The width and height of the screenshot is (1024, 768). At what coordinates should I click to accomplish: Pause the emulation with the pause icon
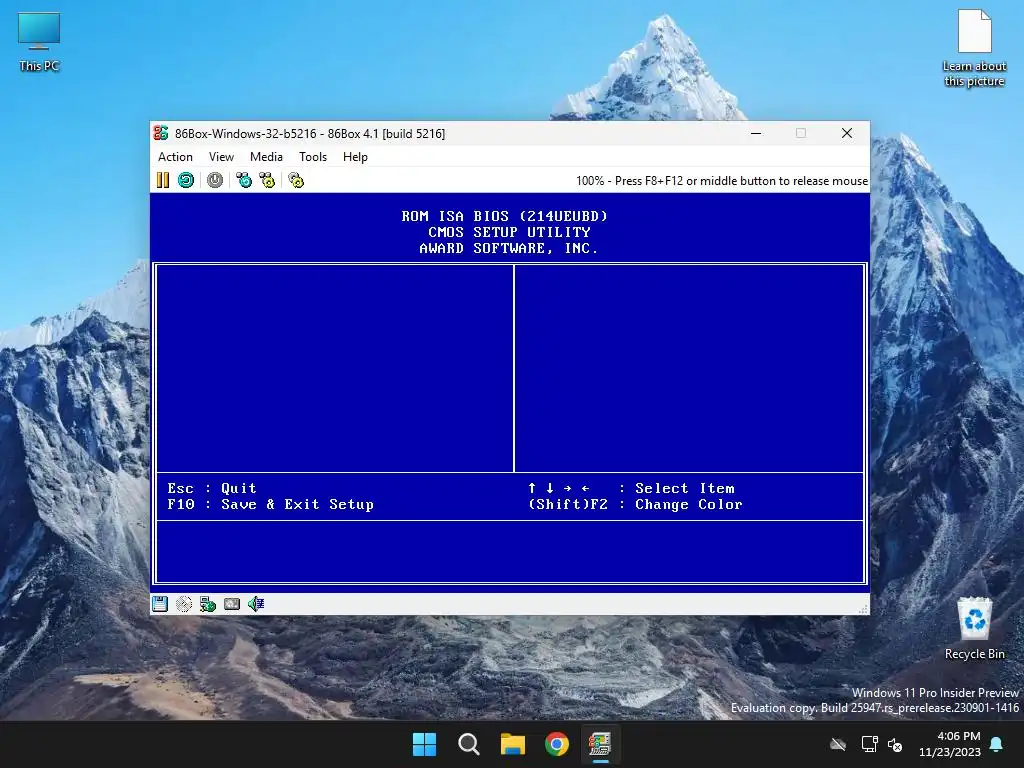[x=163, y=180]
